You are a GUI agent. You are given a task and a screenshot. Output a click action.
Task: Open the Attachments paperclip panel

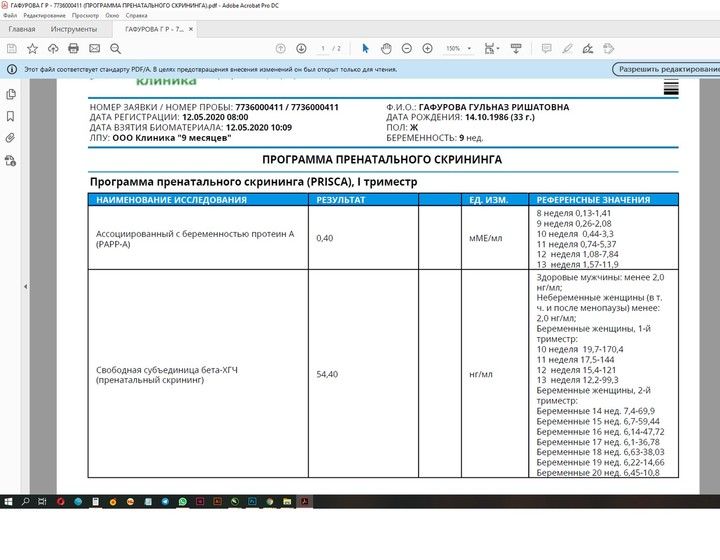pos(11,136)
